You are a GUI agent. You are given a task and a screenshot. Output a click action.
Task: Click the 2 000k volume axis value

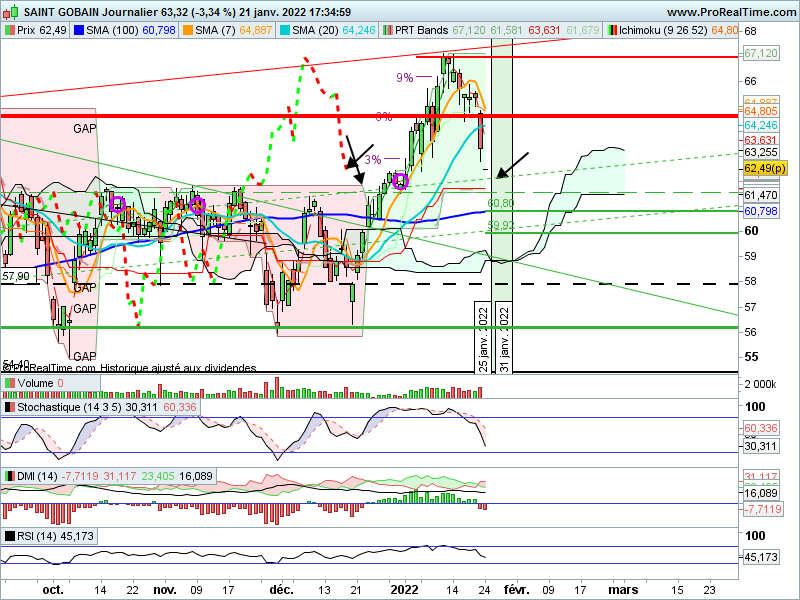(x=760, y=384)
